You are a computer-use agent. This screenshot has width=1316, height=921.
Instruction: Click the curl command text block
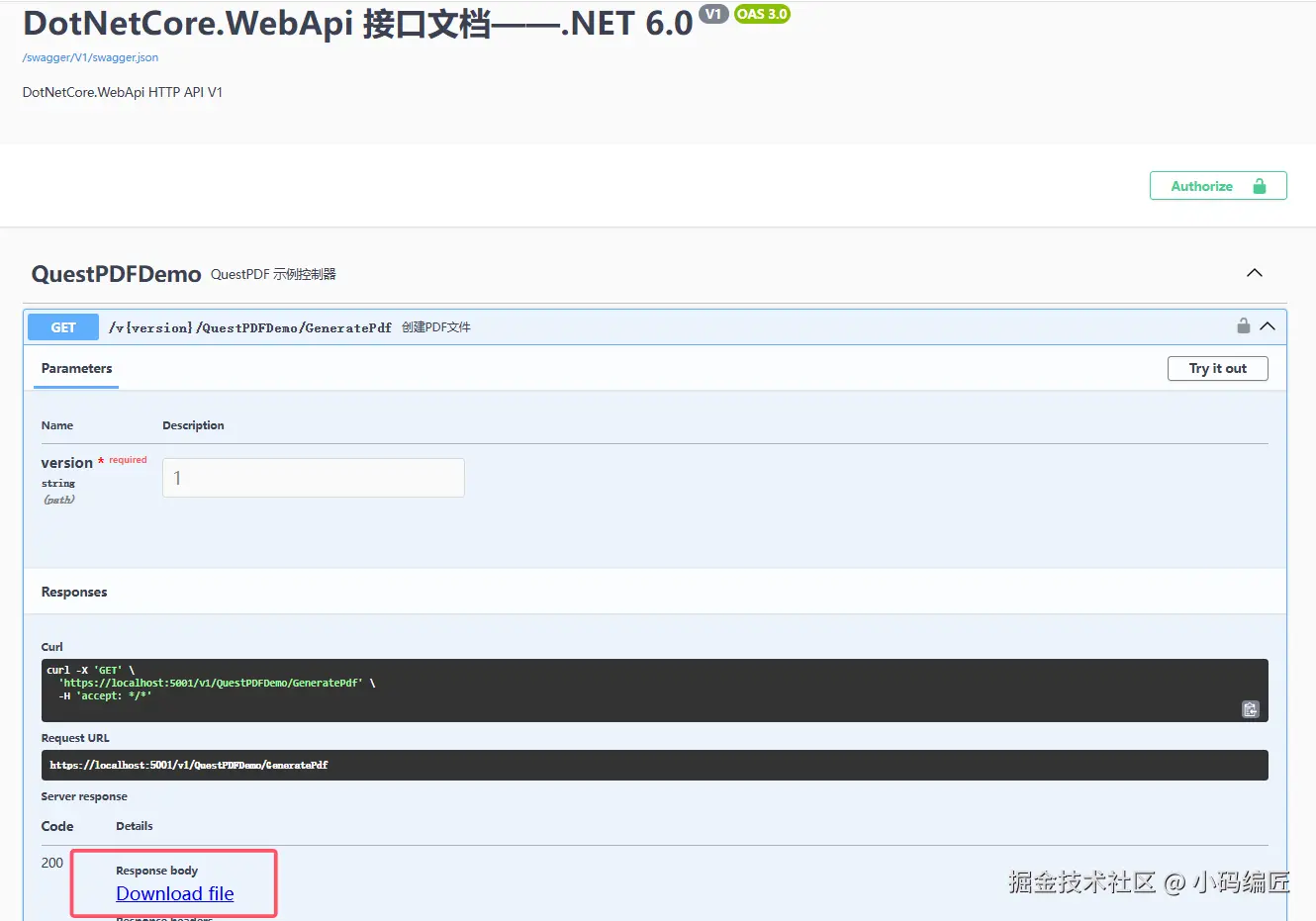coord(655,691)
